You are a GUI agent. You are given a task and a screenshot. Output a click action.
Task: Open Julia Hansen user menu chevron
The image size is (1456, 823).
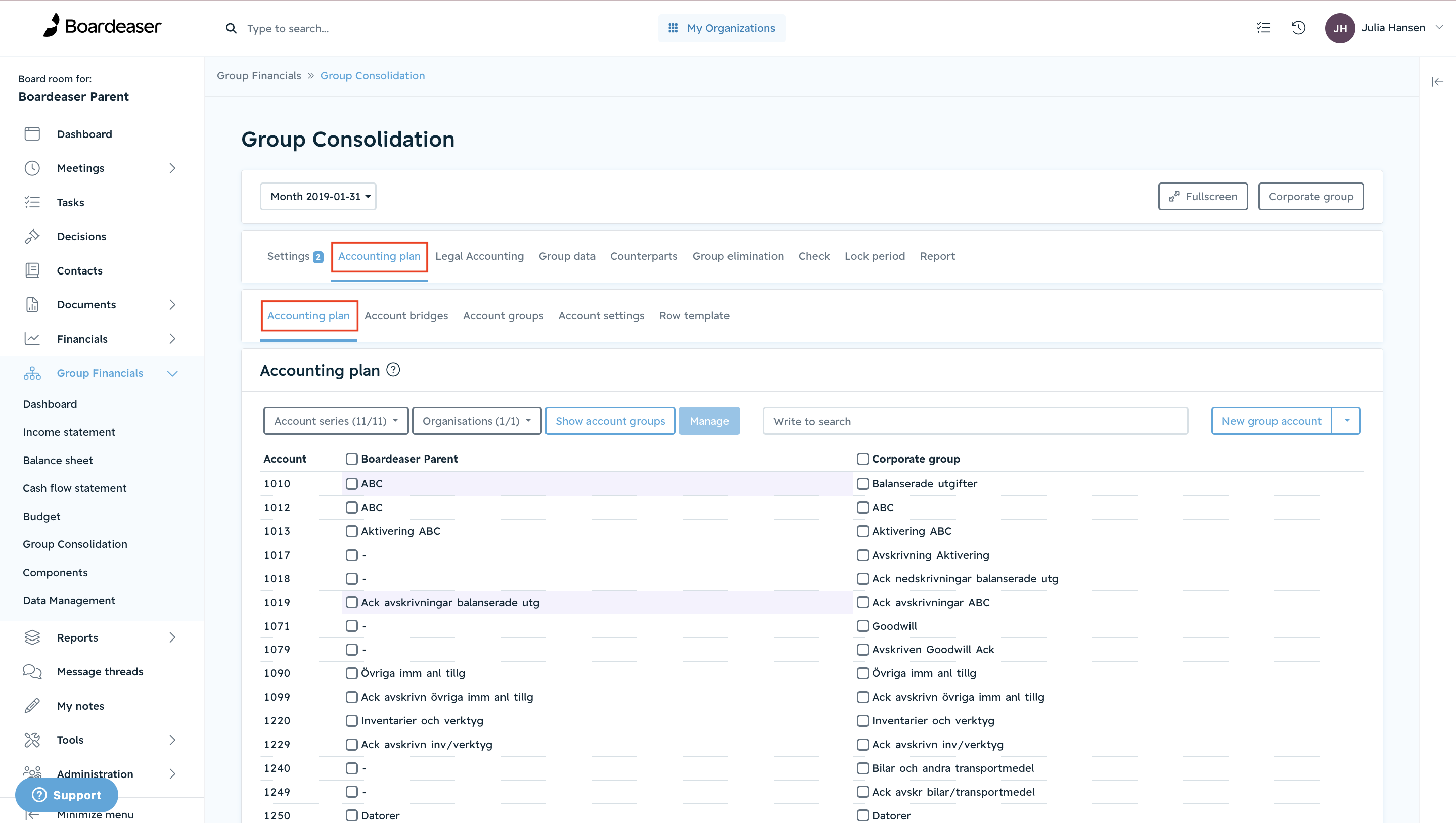coord(1439,27)
